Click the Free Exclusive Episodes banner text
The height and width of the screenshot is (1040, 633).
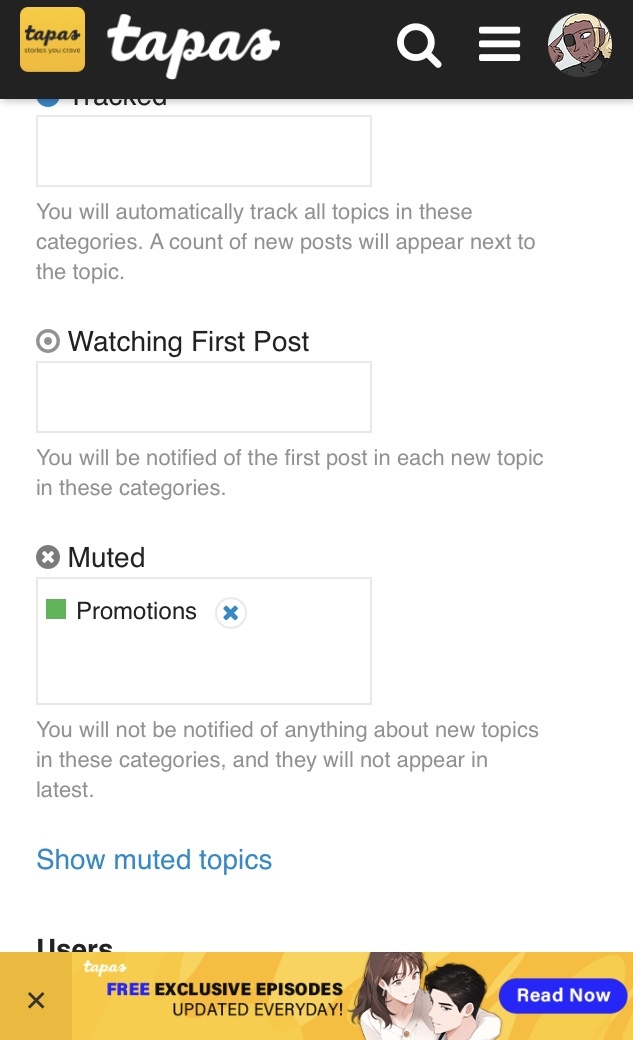(225, 990)
